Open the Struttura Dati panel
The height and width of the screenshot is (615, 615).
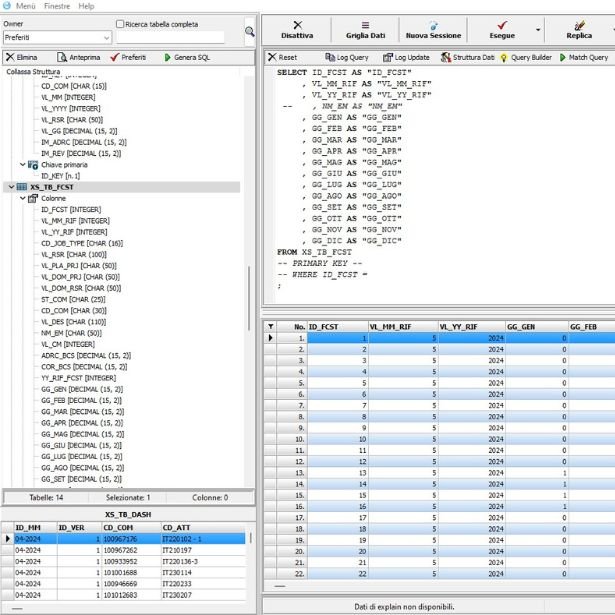coord(467,58)
